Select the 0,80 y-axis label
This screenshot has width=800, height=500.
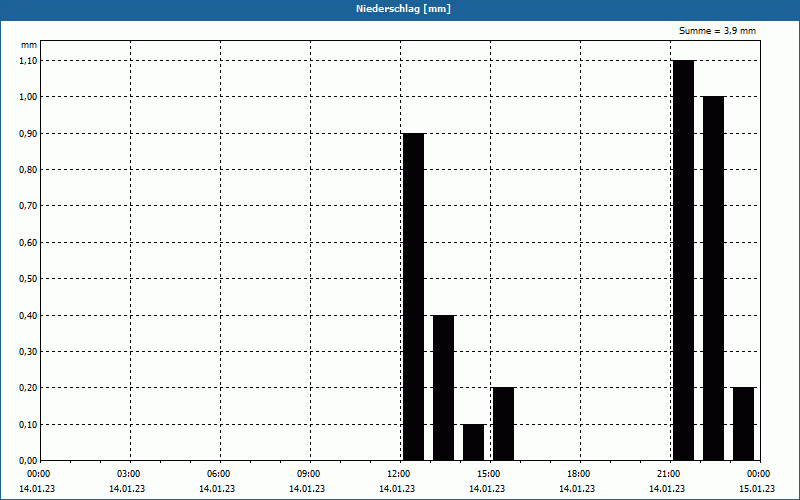pos(29,170)
